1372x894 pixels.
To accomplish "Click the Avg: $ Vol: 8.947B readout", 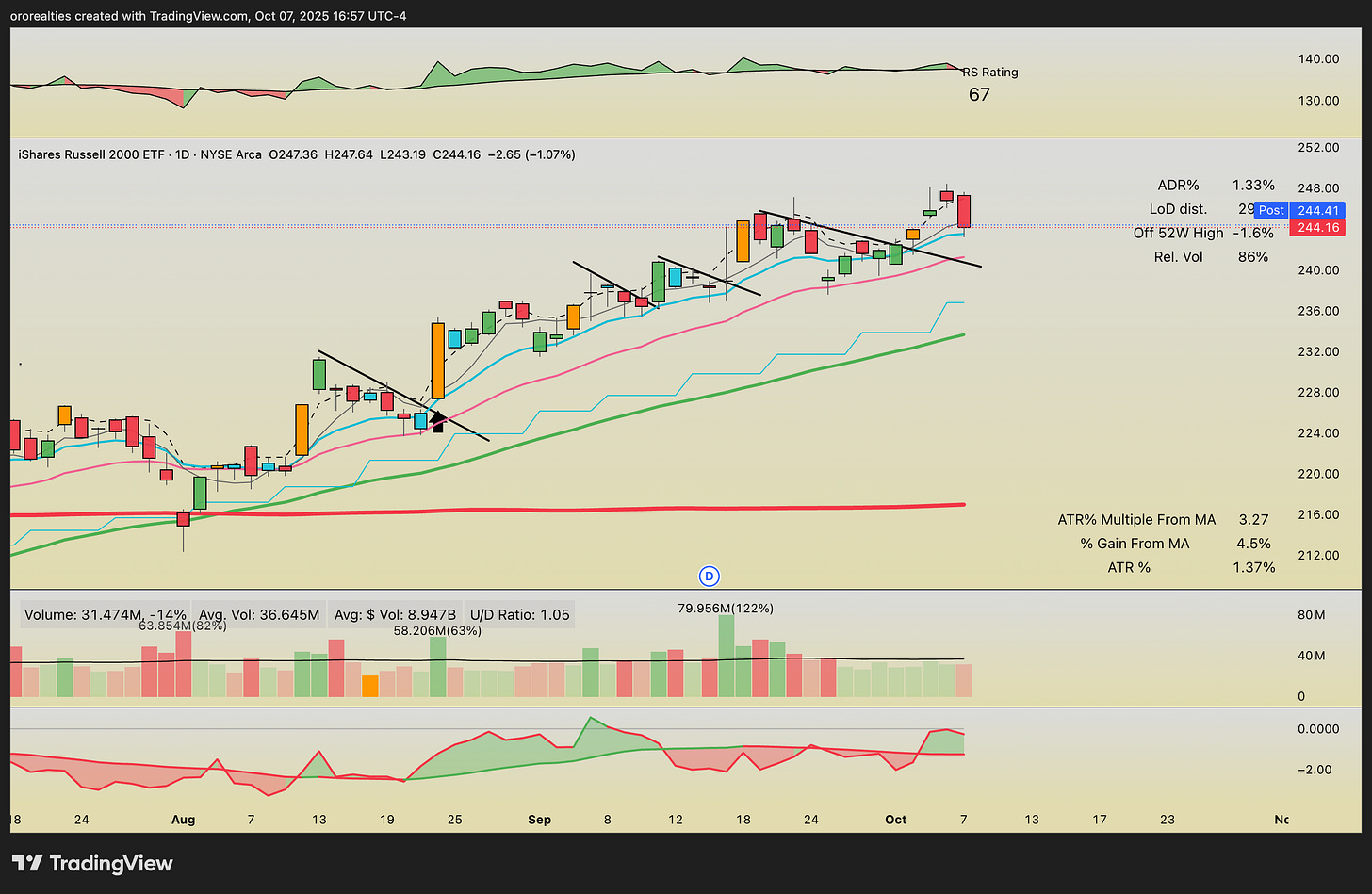I will coord(395,614).
